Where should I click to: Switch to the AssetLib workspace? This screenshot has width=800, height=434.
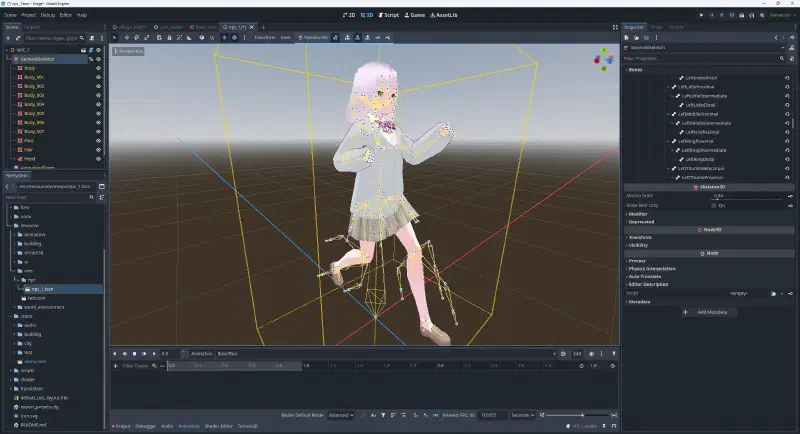(x=443, y=15)
